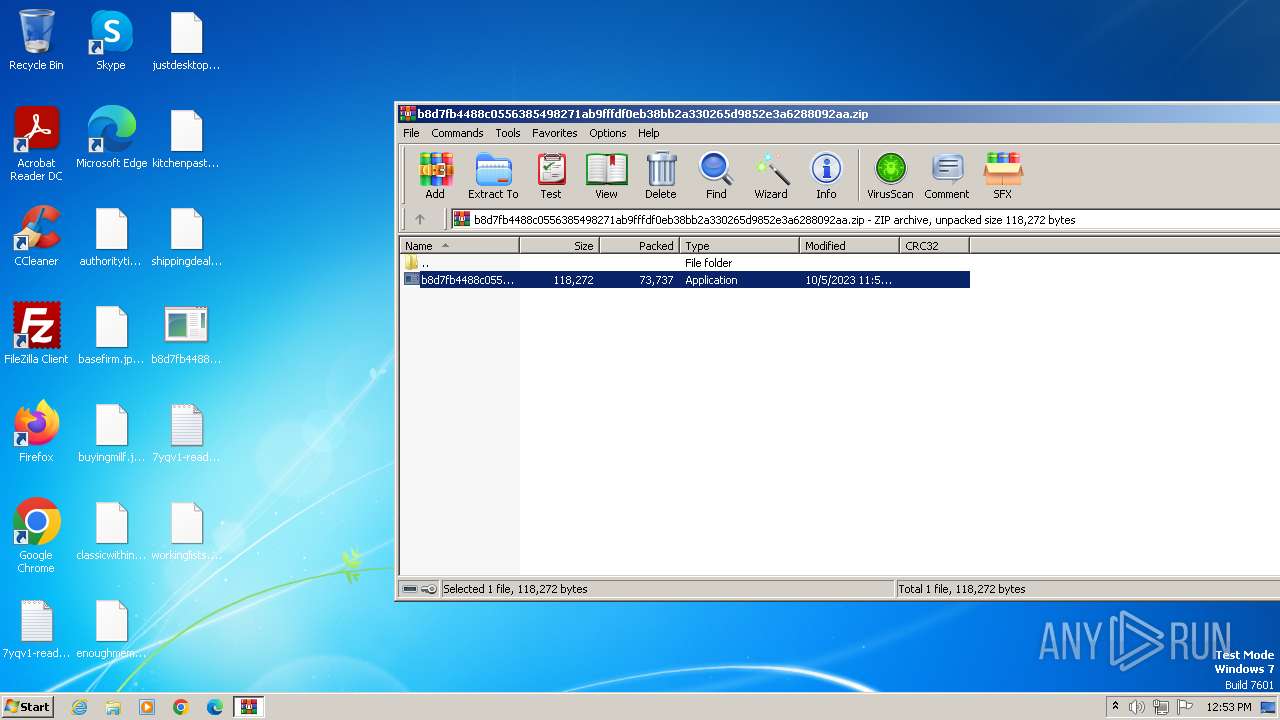The image size is (1280, 720).
Task: Select the b8d7fb4488c055... application file row
Action: tap(685, 280)
